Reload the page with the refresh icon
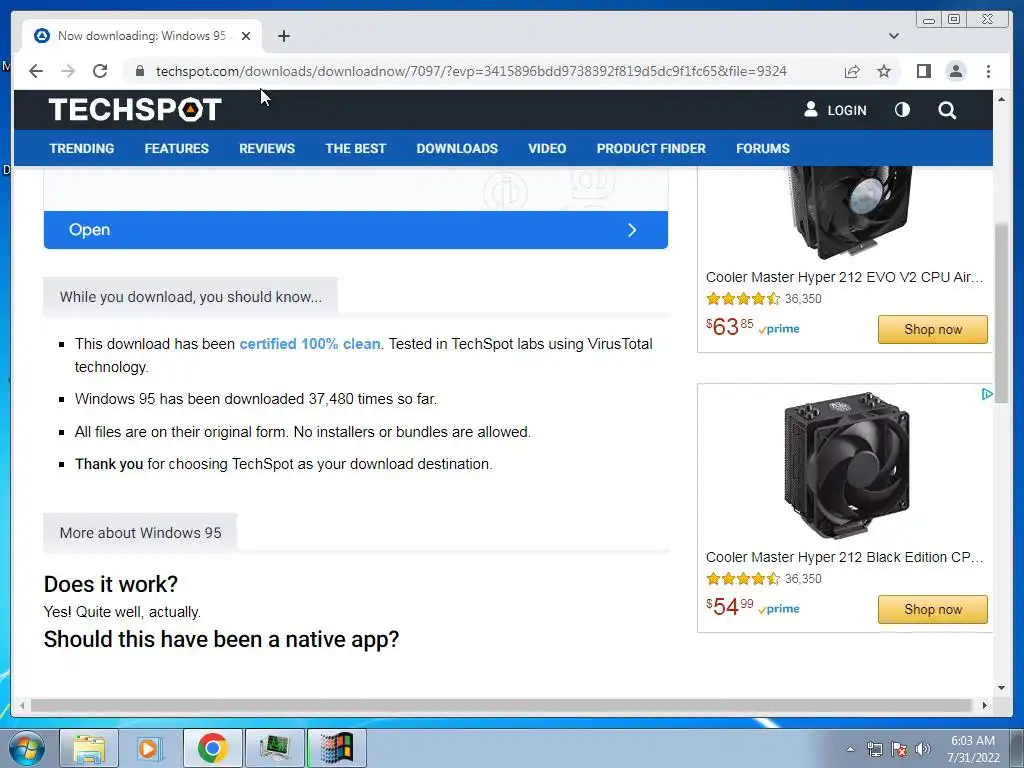Screen dimensions: 1024x768 [x=100, y=71]
